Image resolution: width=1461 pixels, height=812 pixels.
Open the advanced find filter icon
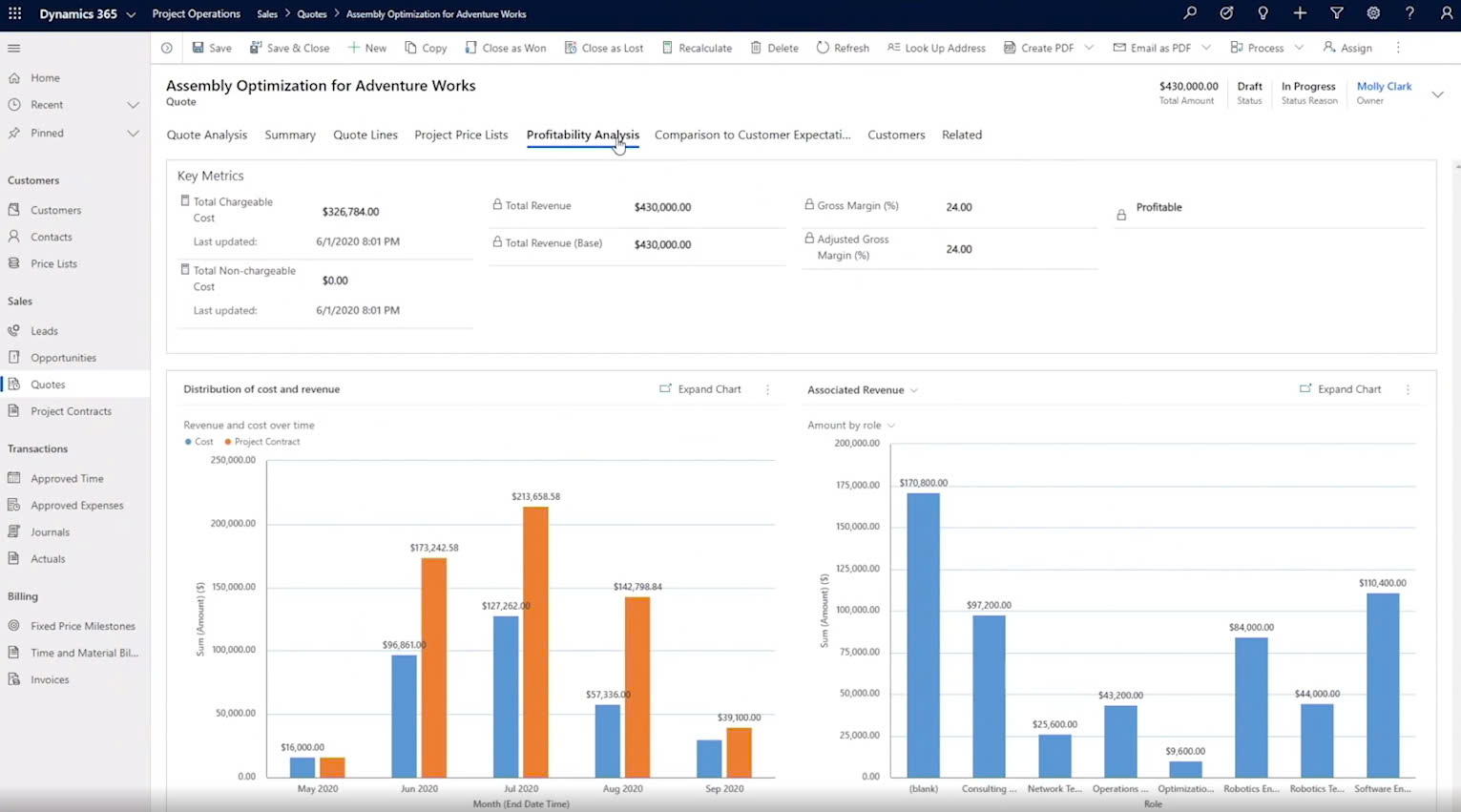pyautogui.click(x=1336, y=13)
